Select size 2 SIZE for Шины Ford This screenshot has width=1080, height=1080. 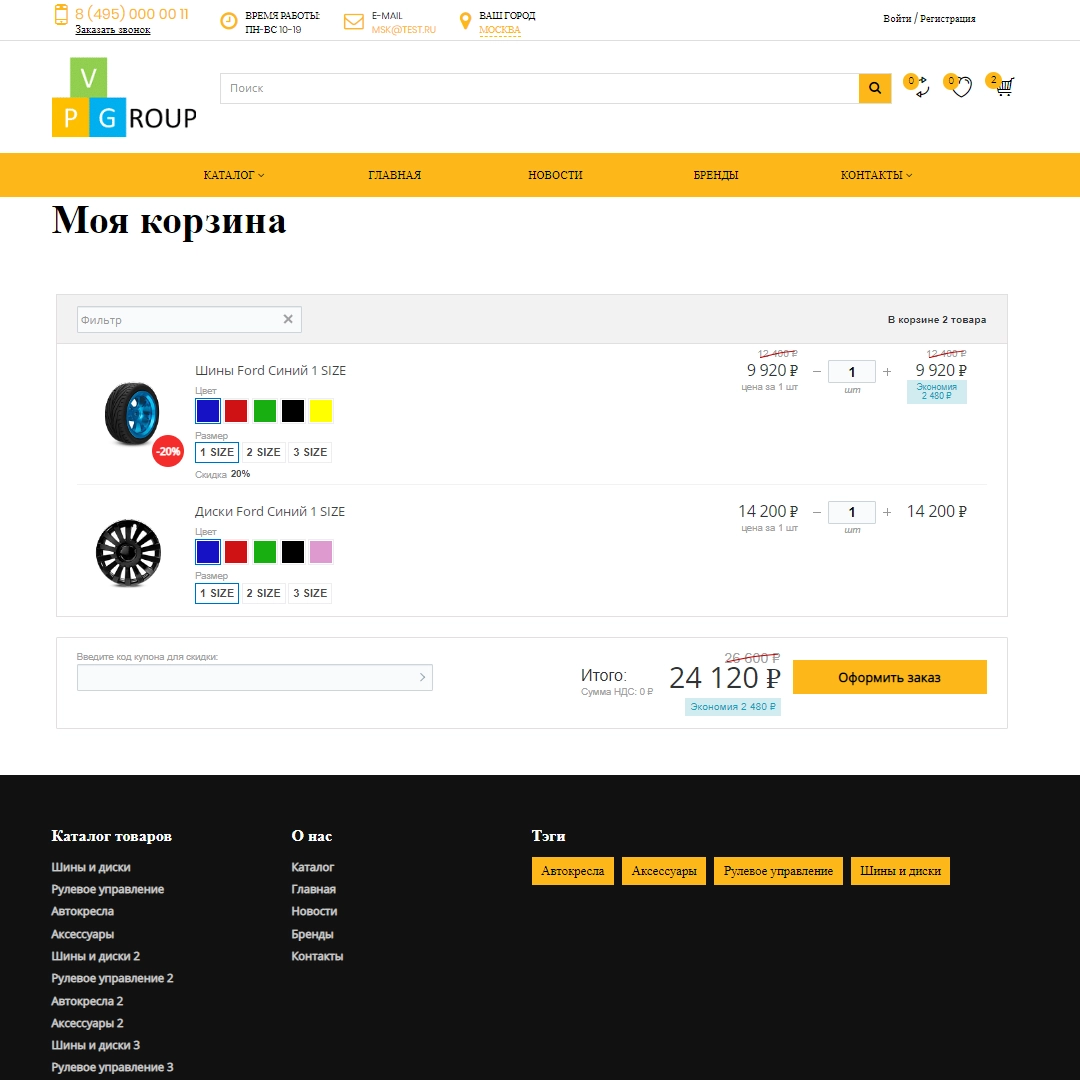262,452
